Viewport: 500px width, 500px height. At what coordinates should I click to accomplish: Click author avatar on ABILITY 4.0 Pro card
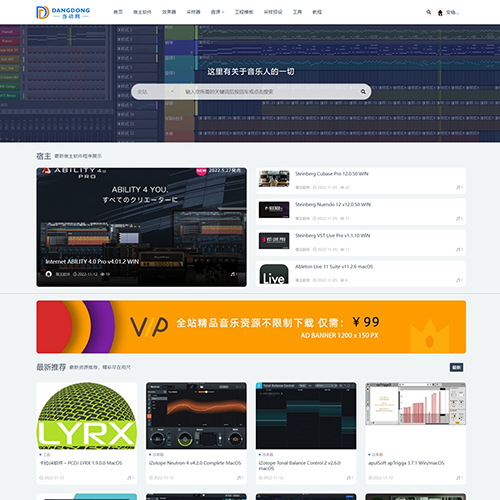[49, 274]
